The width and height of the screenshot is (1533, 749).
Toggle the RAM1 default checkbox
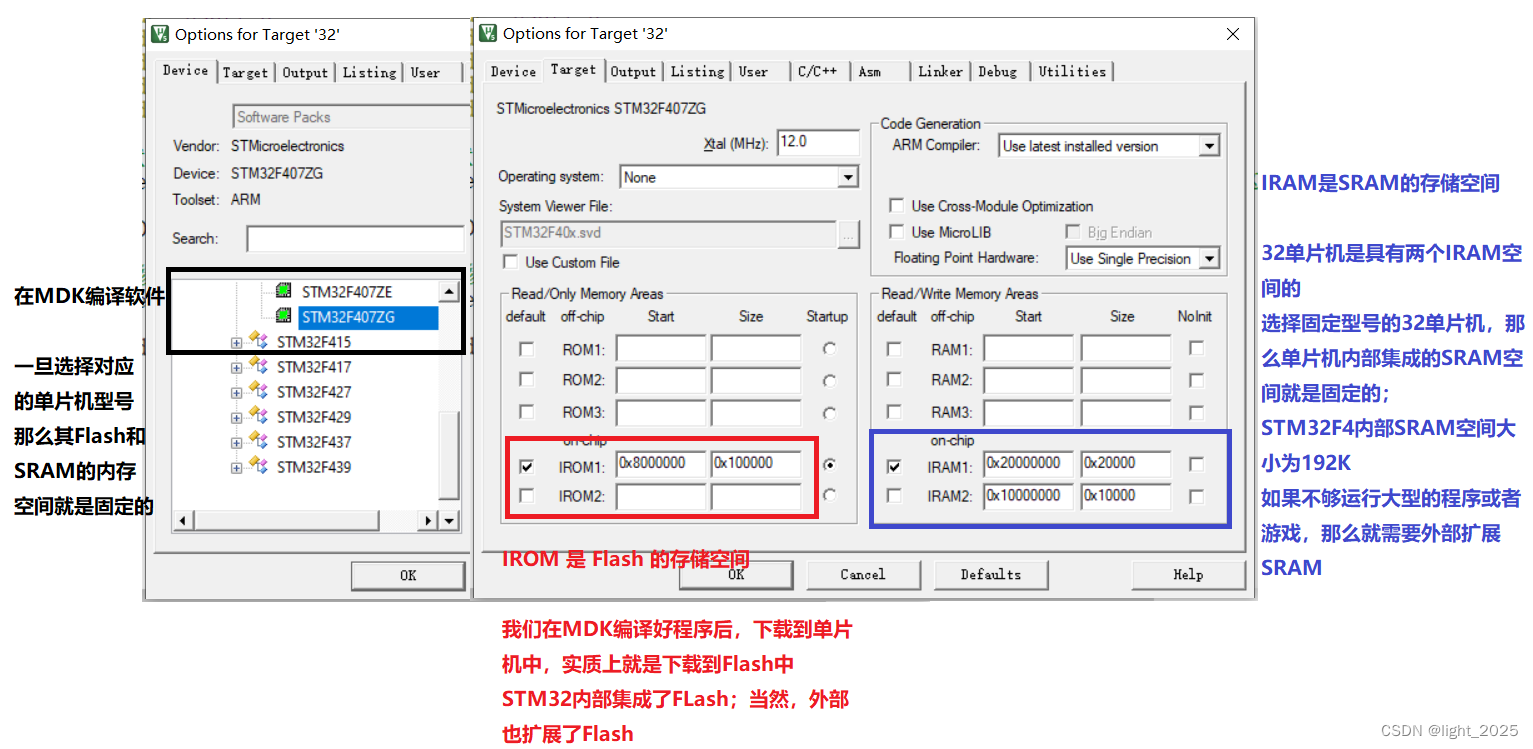(894, 349)
